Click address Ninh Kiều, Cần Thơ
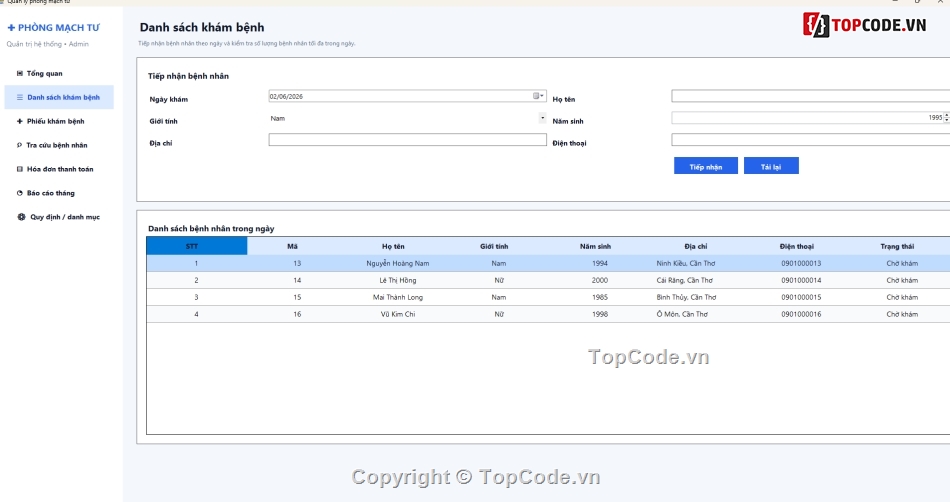Viewport: 950px width, 502px height. coord(686,263)
